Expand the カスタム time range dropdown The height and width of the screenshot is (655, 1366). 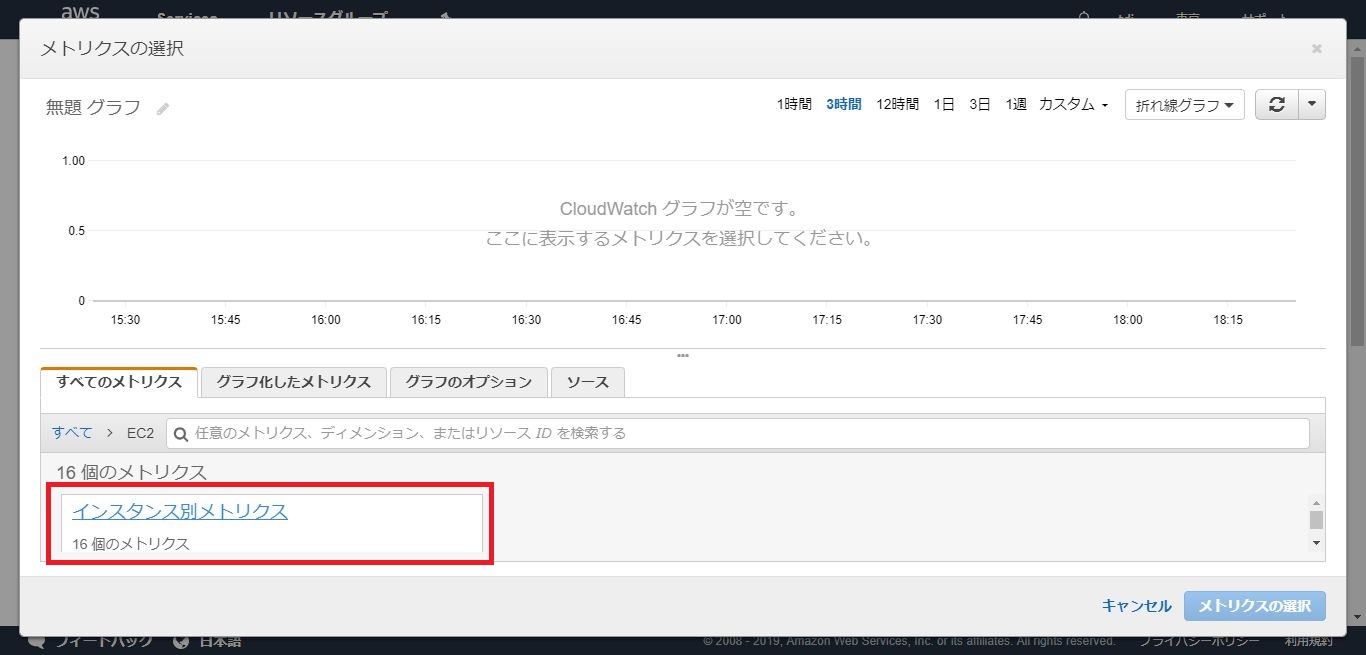click(x=1073, y=105)
